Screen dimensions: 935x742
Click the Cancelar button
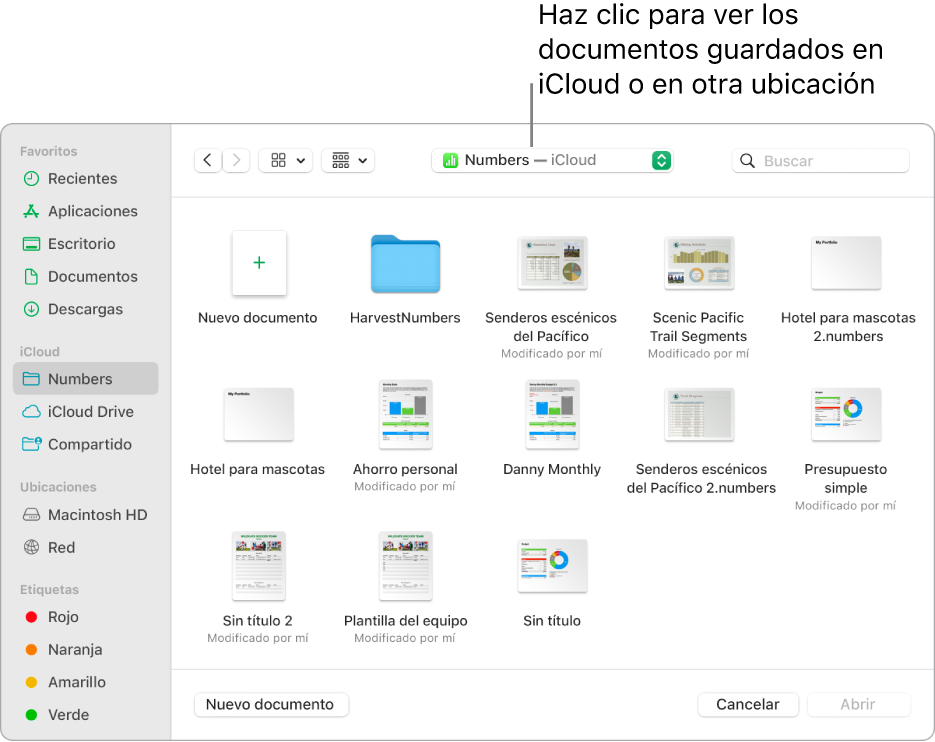click(748, 704)
